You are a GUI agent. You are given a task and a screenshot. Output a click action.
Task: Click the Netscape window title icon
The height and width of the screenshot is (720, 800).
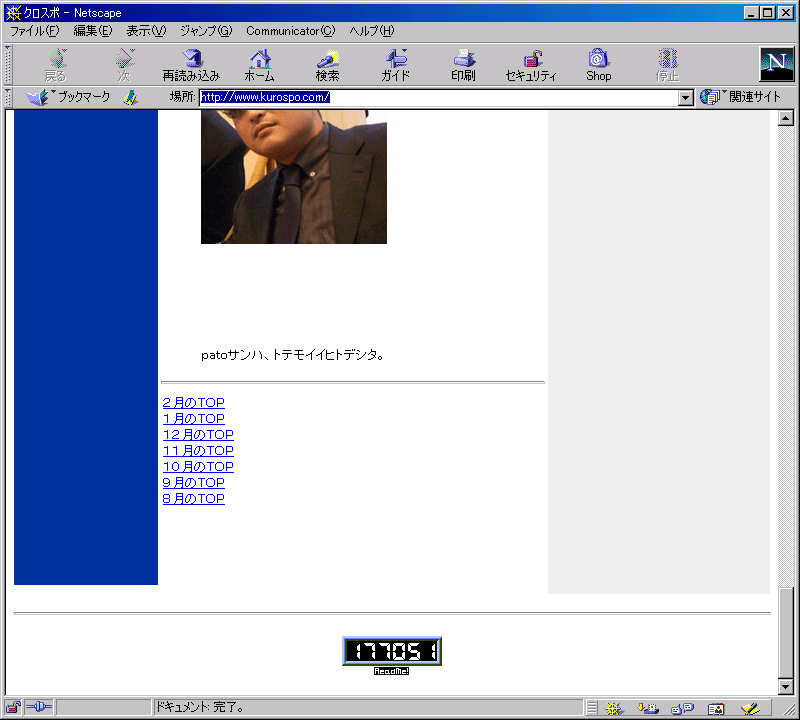tap(13, 12)
